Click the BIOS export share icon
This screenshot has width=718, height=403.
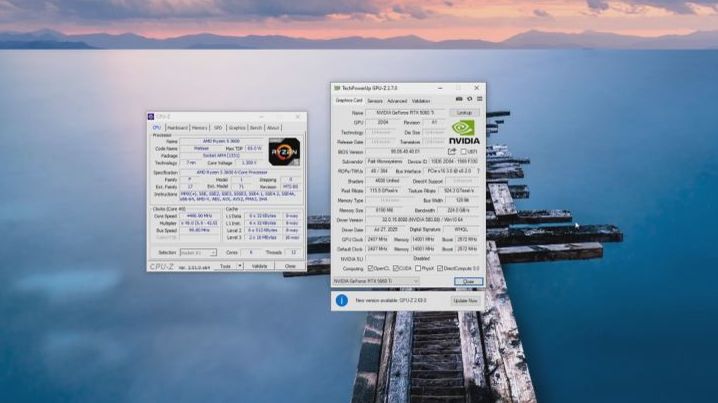[452, 152]
